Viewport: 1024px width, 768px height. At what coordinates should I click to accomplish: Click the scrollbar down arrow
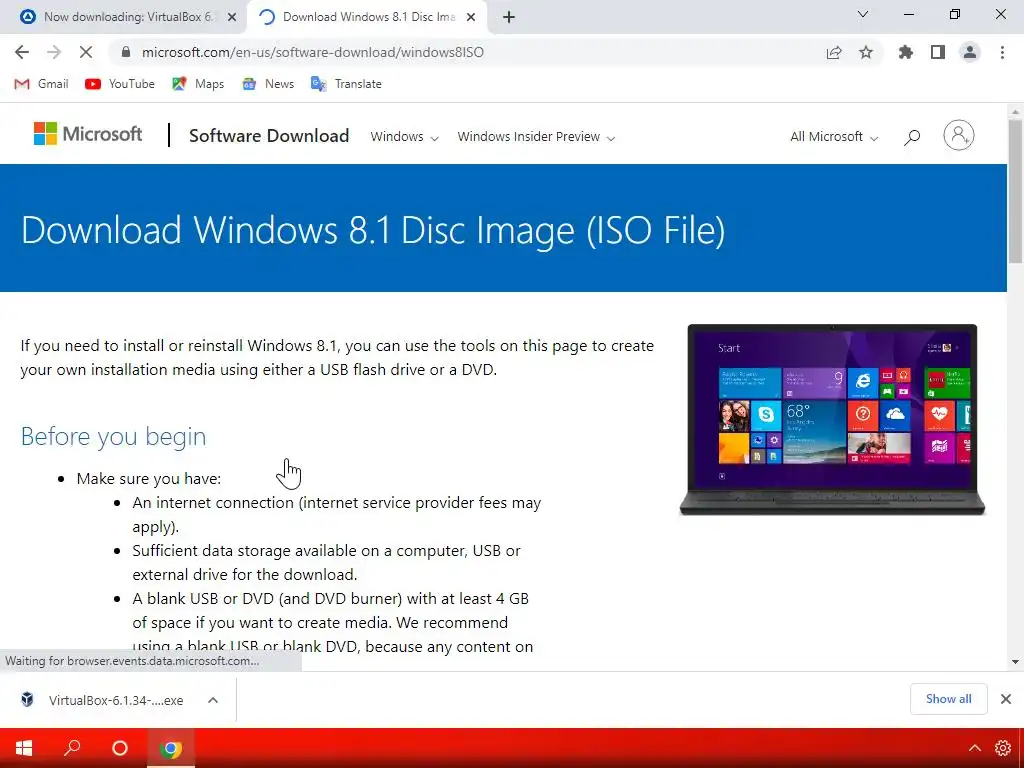point(1015,662)
